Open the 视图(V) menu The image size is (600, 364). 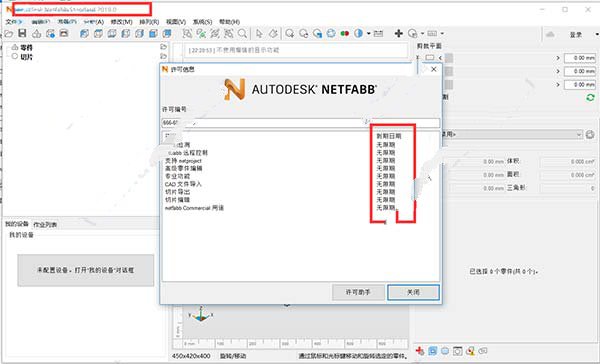(176, 22)
